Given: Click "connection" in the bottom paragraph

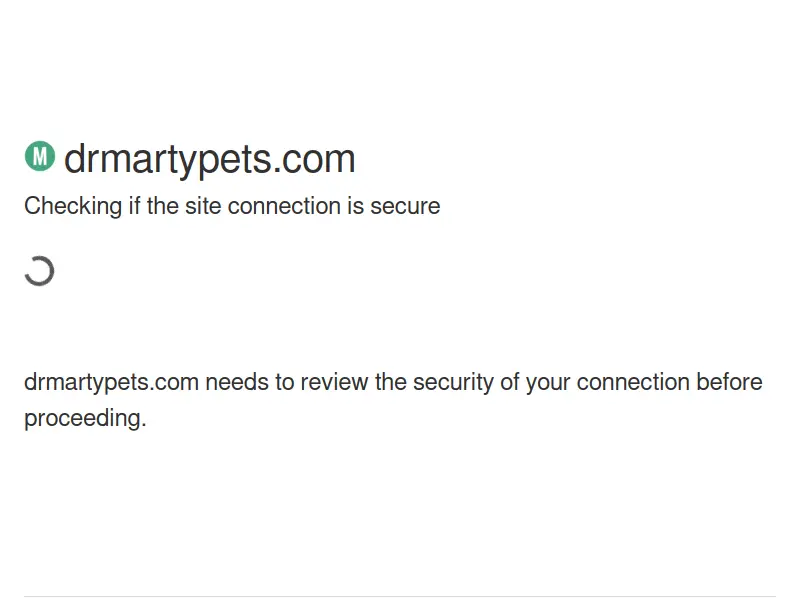Looking at the screenshot, I should pyautogui.click(x=633, y=382).
